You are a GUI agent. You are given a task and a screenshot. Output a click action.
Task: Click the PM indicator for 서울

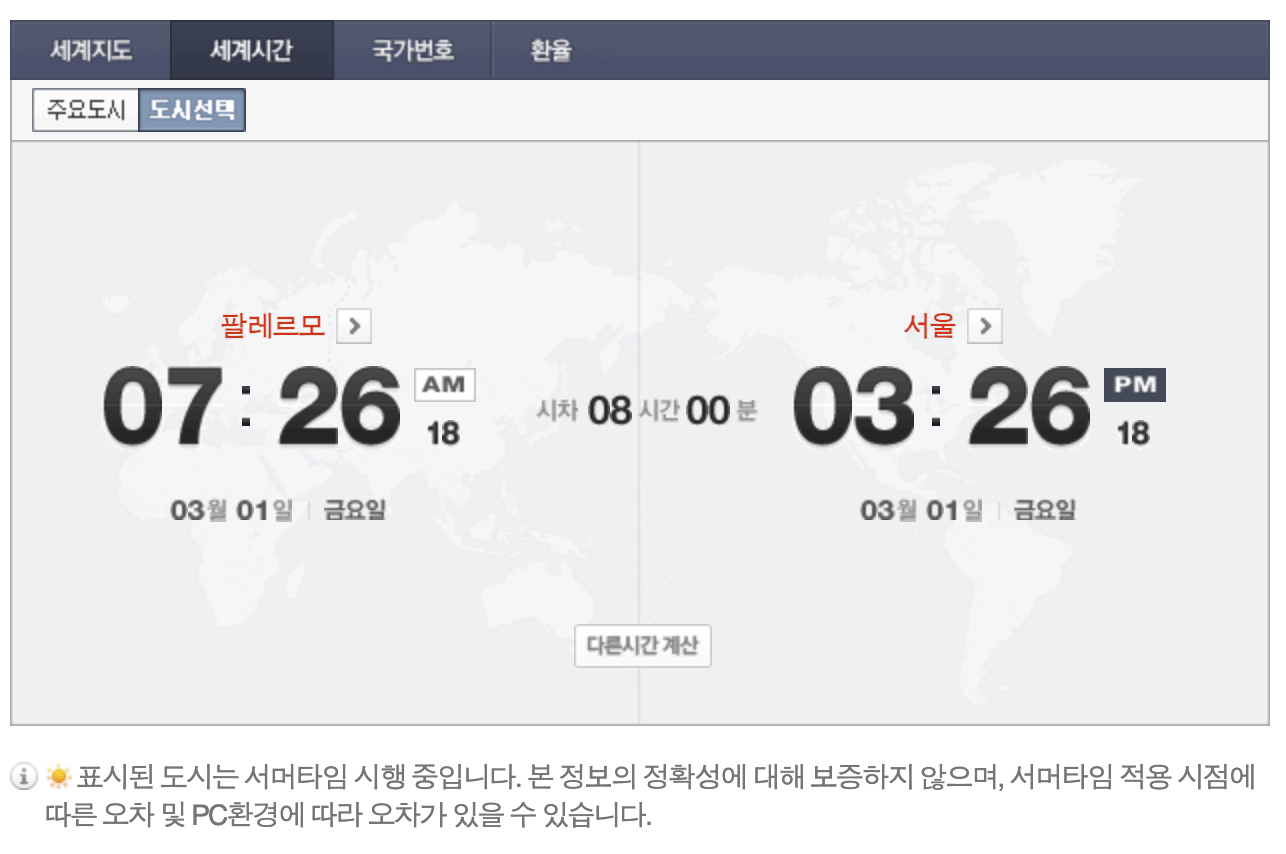[x=1135, y=385]
